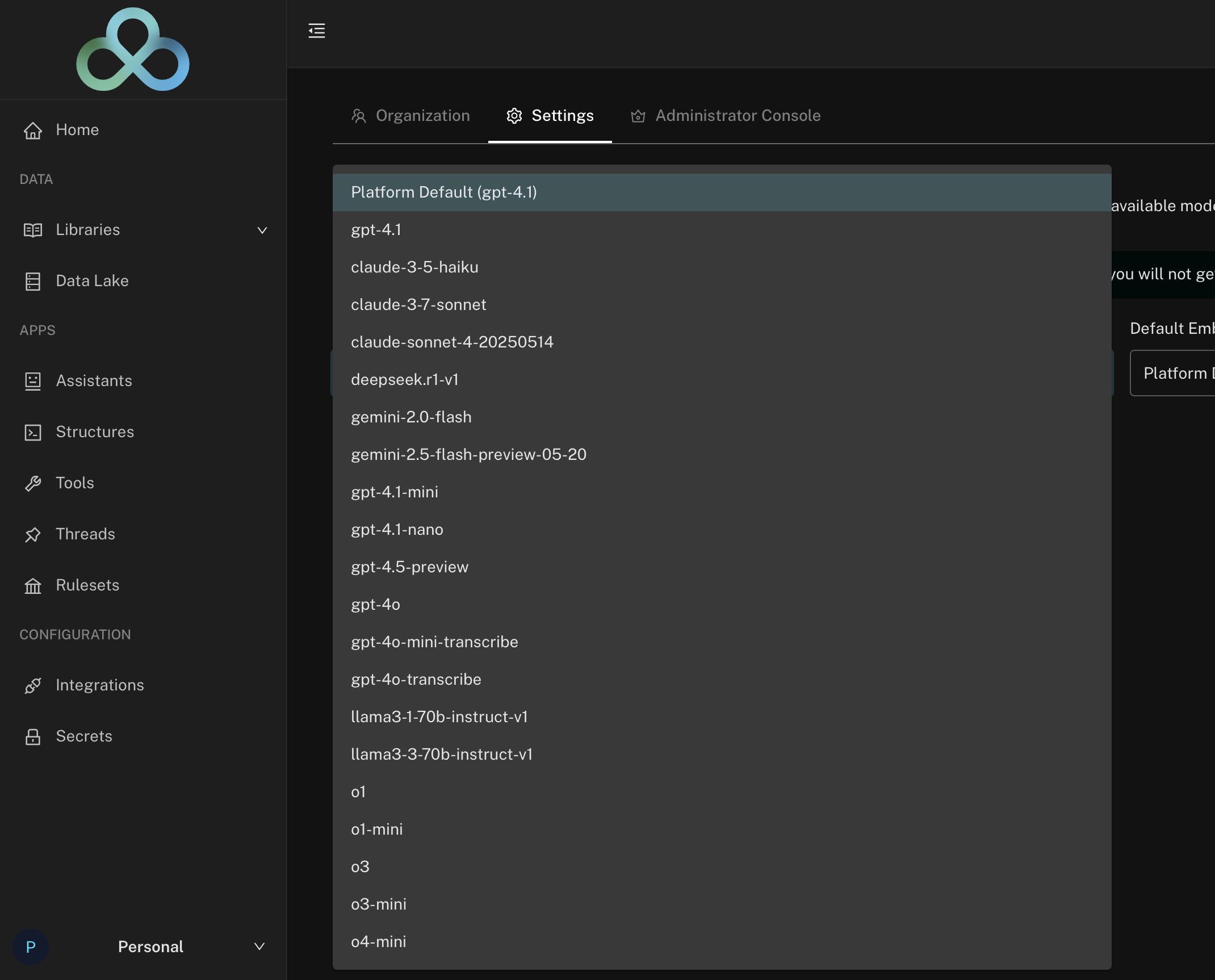Expand the Libraries chevron

[262, 230]
